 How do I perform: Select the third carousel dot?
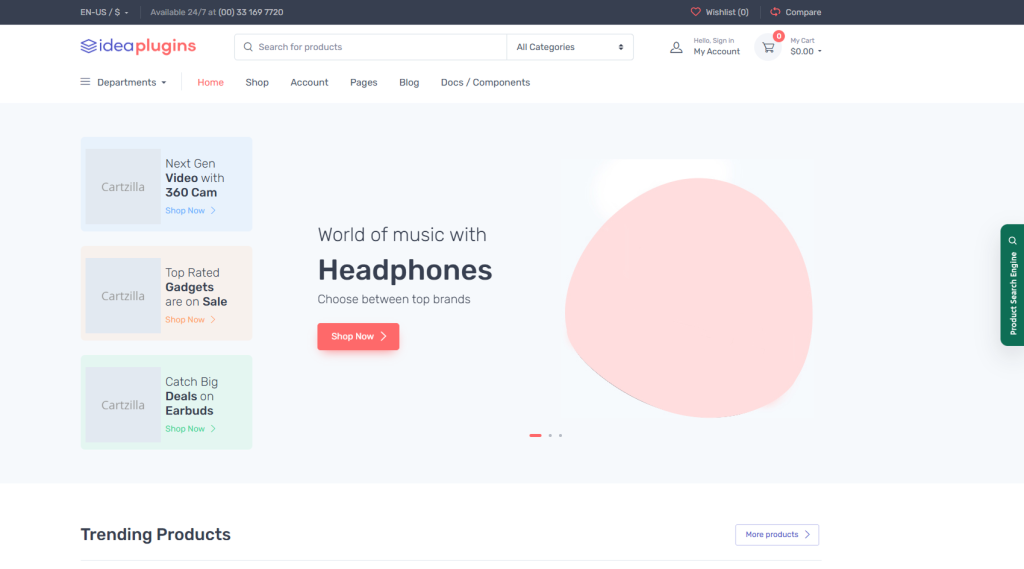coord(560,435)
